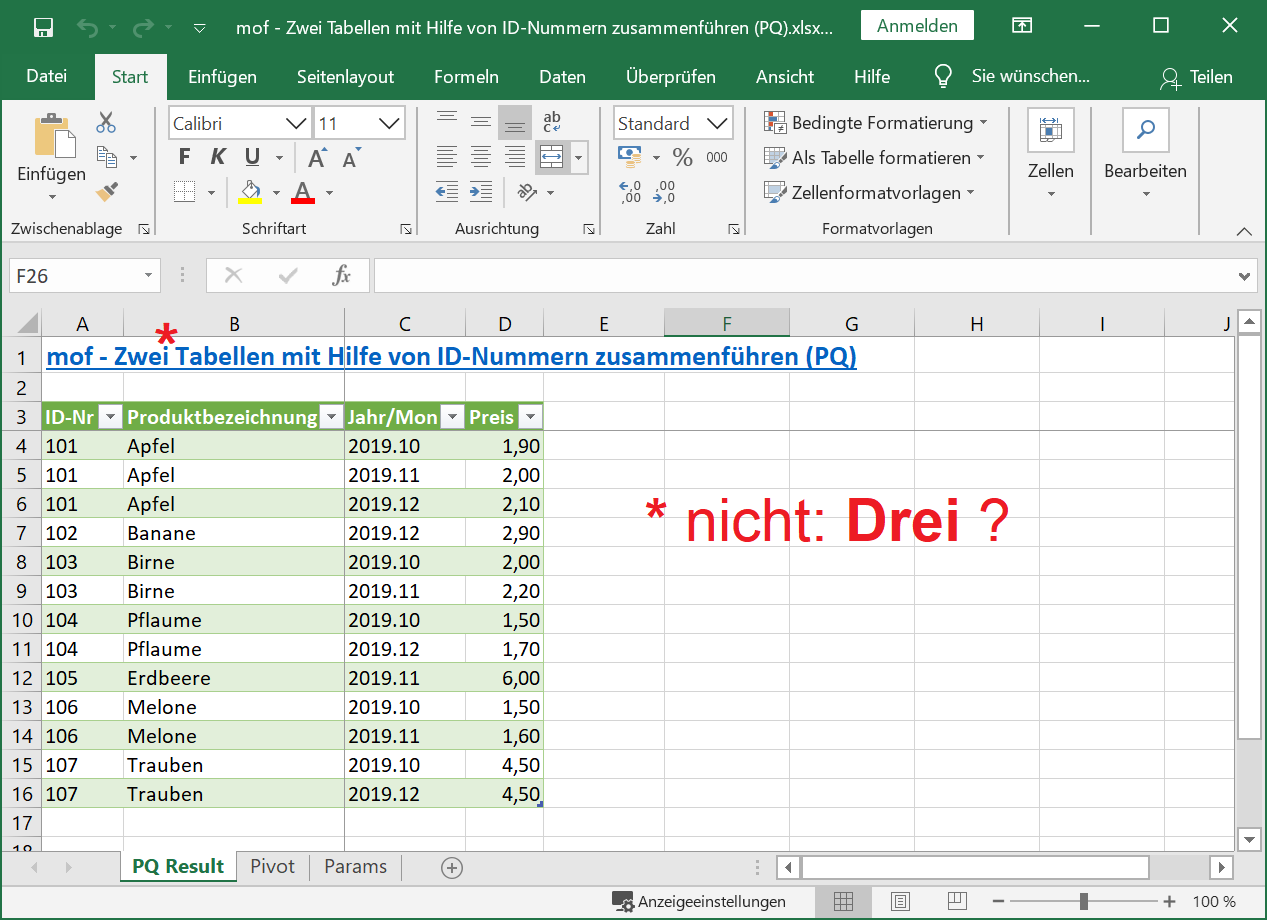
Task: Click the Name Box showing F26
Action: 84,275
